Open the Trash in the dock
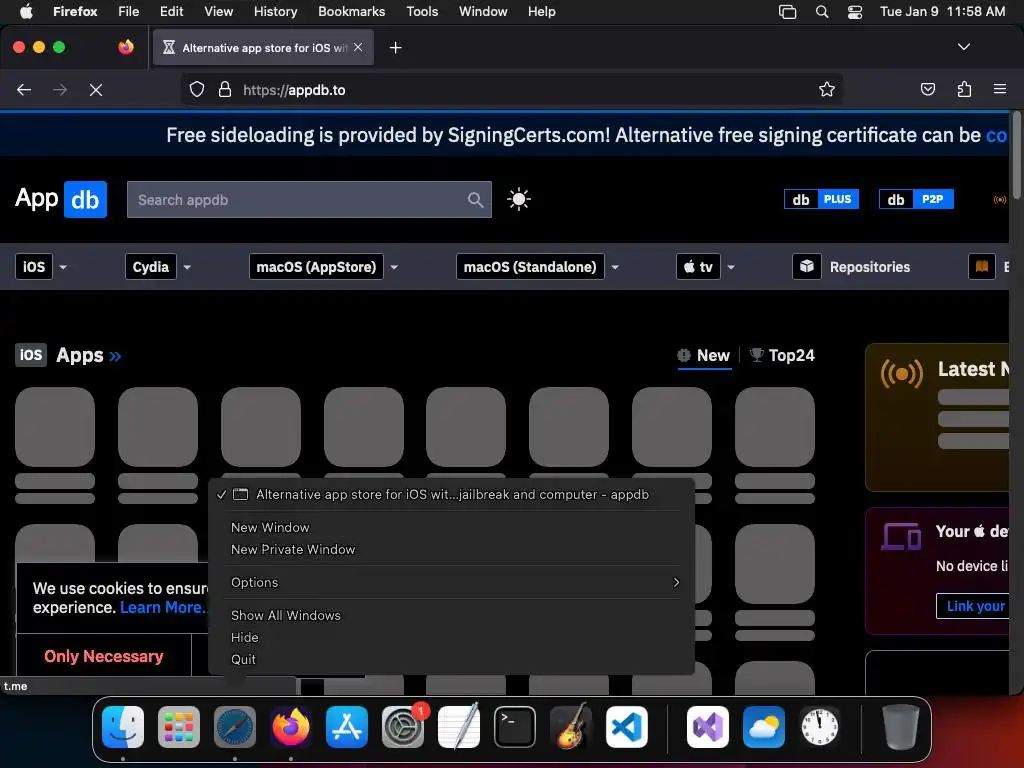 901,727
